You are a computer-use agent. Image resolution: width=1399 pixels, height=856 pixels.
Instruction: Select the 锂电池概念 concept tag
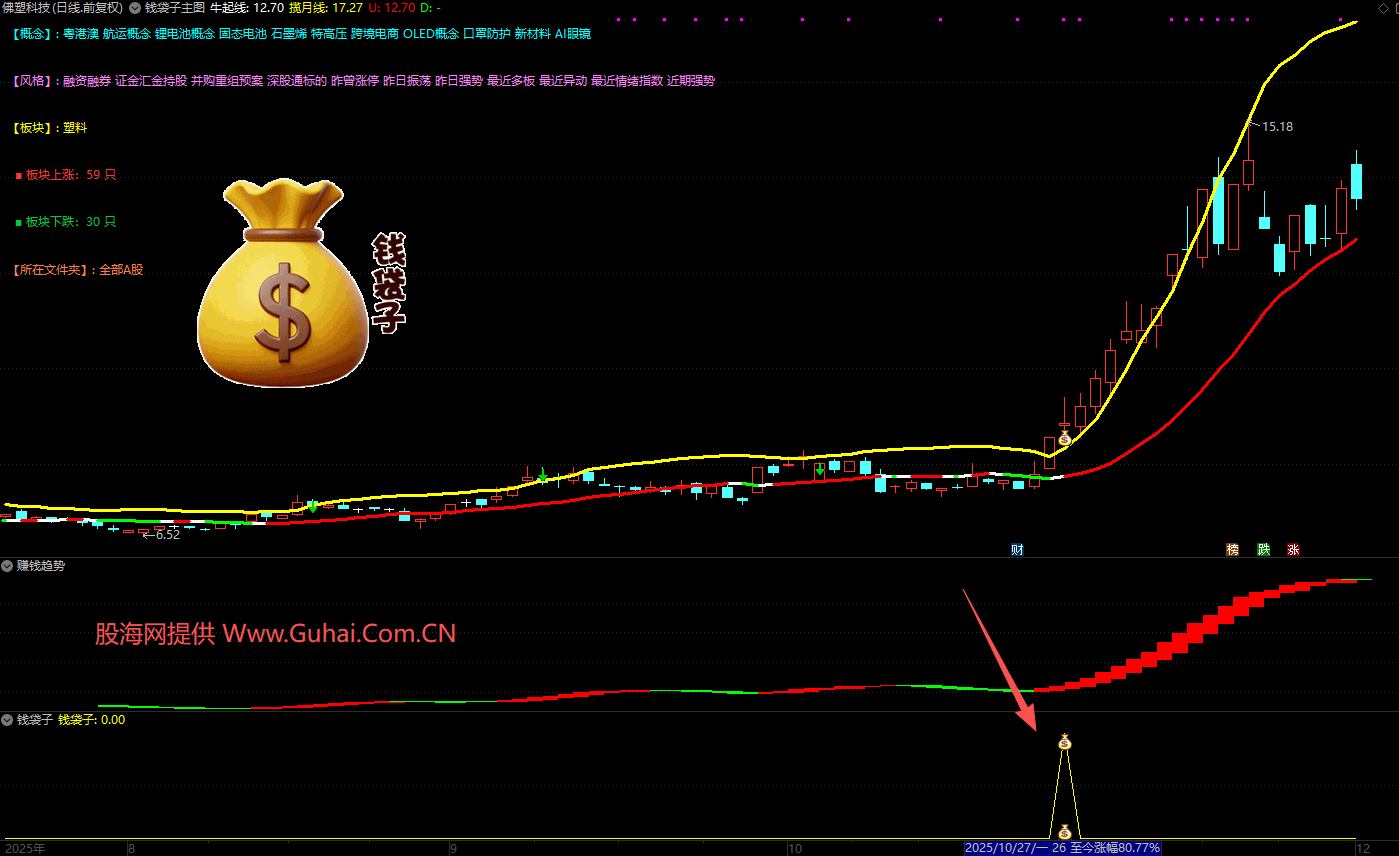coord(184,34)
